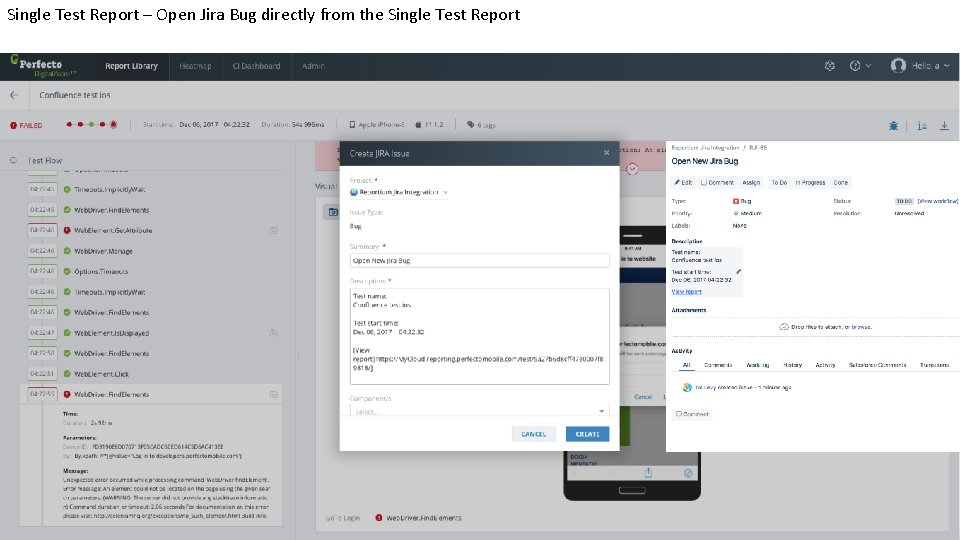Click the pencil edit icon in Jira description
The image size is (960, 540).
tap(738, 271)
